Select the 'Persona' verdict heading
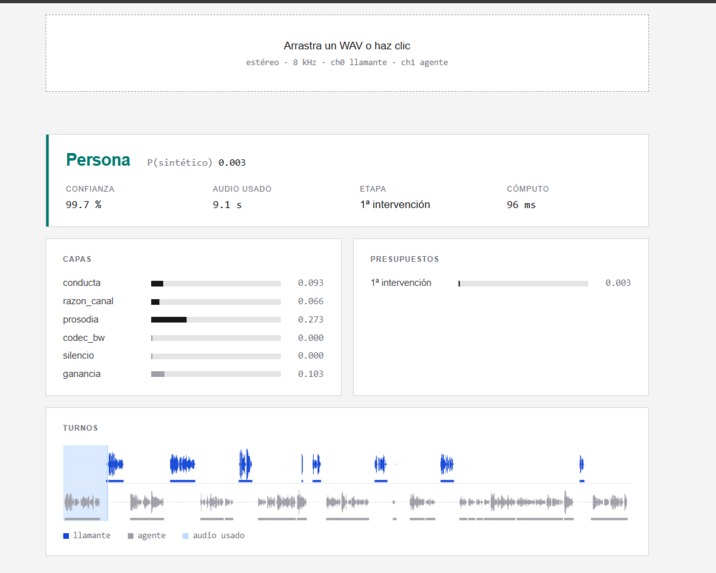 [98, 160]
